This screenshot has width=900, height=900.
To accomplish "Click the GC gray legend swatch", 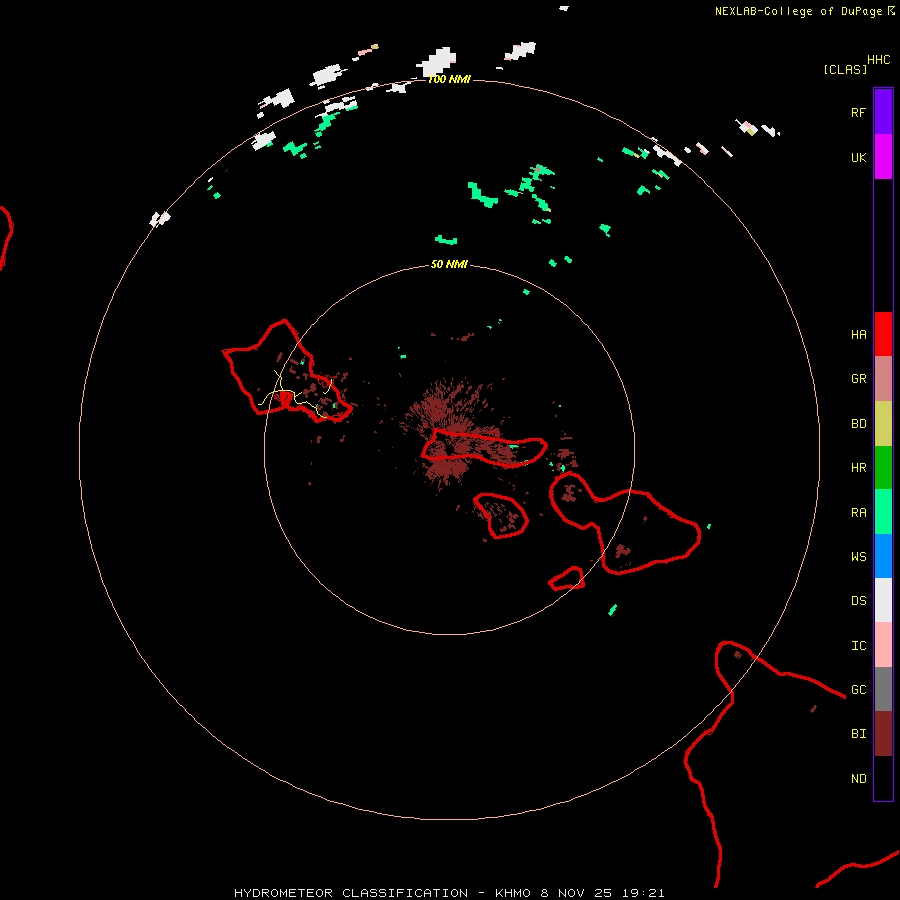I will click(x=883, y=689).
